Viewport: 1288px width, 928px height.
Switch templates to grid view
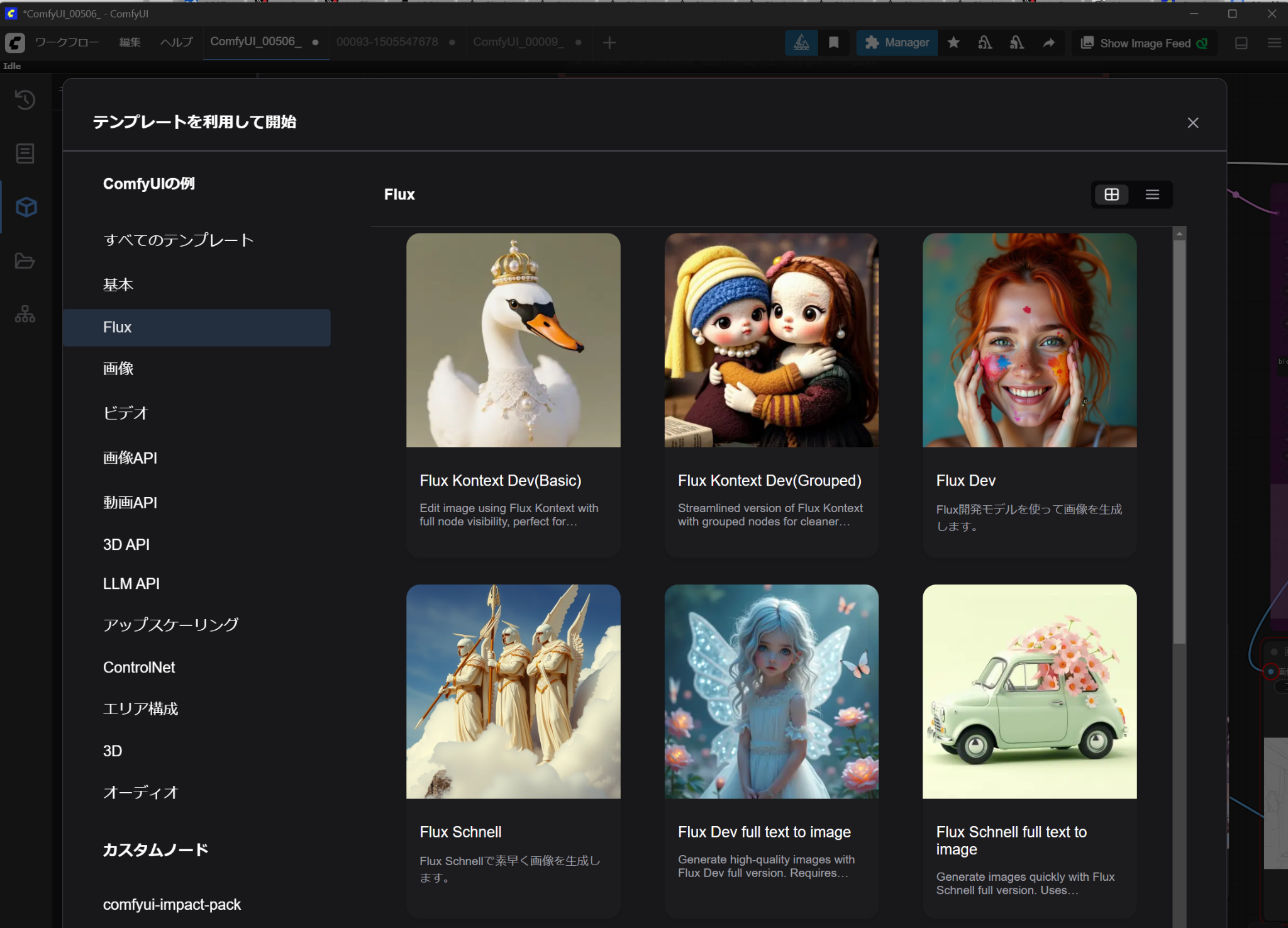point(1111,194)
